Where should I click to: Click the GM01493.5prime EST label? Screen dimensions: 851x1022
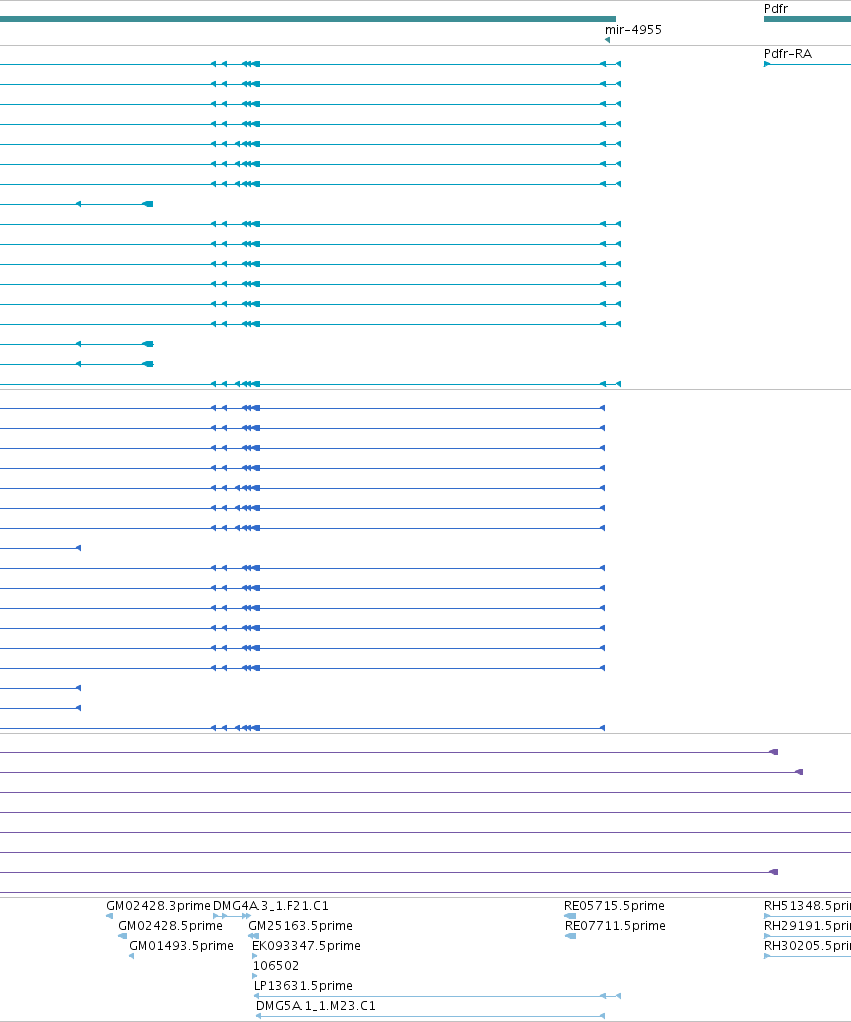181,945
